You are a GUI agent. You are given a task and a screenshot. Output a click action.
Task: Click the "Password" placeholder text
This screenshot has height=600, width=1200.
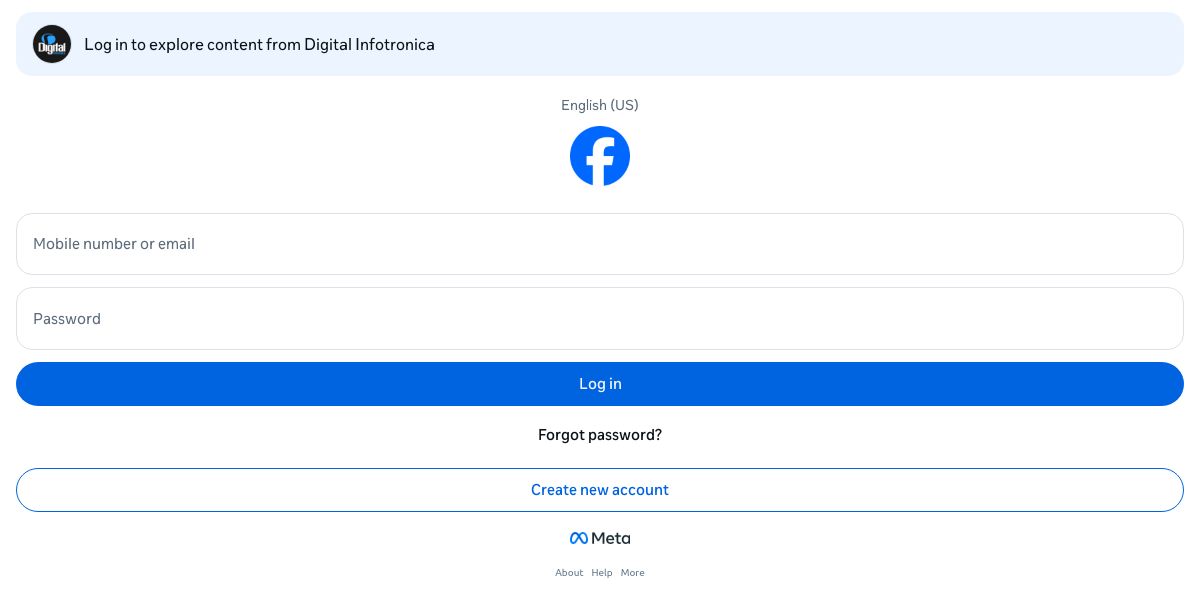[x=67, y=319]
